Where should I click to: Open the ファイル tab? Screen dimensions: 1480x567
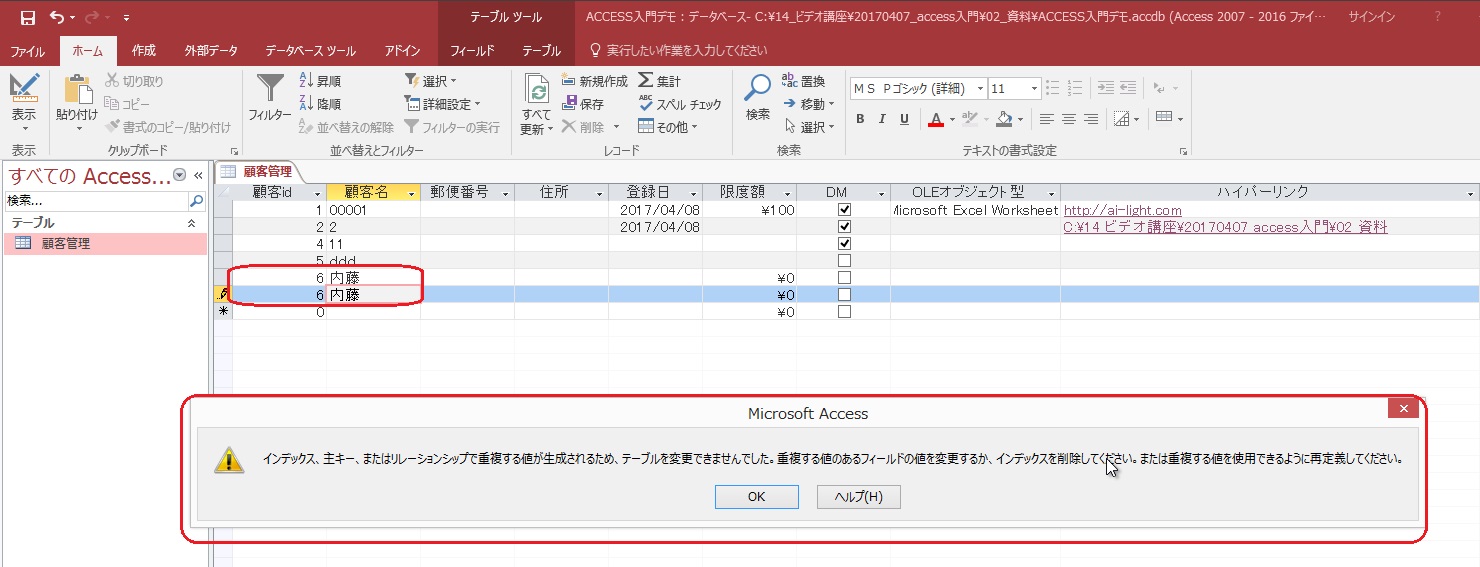click(x=28, y=50)
